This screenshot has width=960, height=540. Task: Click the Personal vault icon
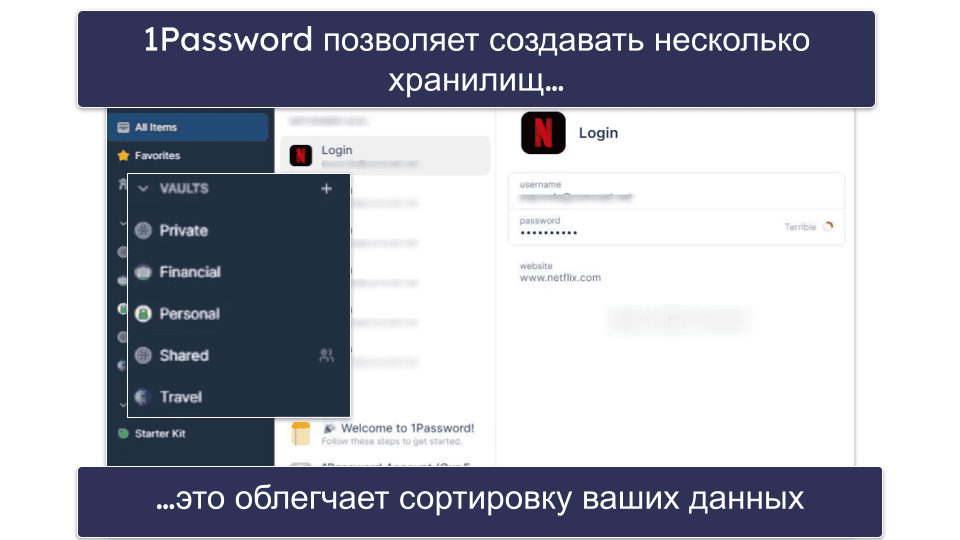(143, 313)
